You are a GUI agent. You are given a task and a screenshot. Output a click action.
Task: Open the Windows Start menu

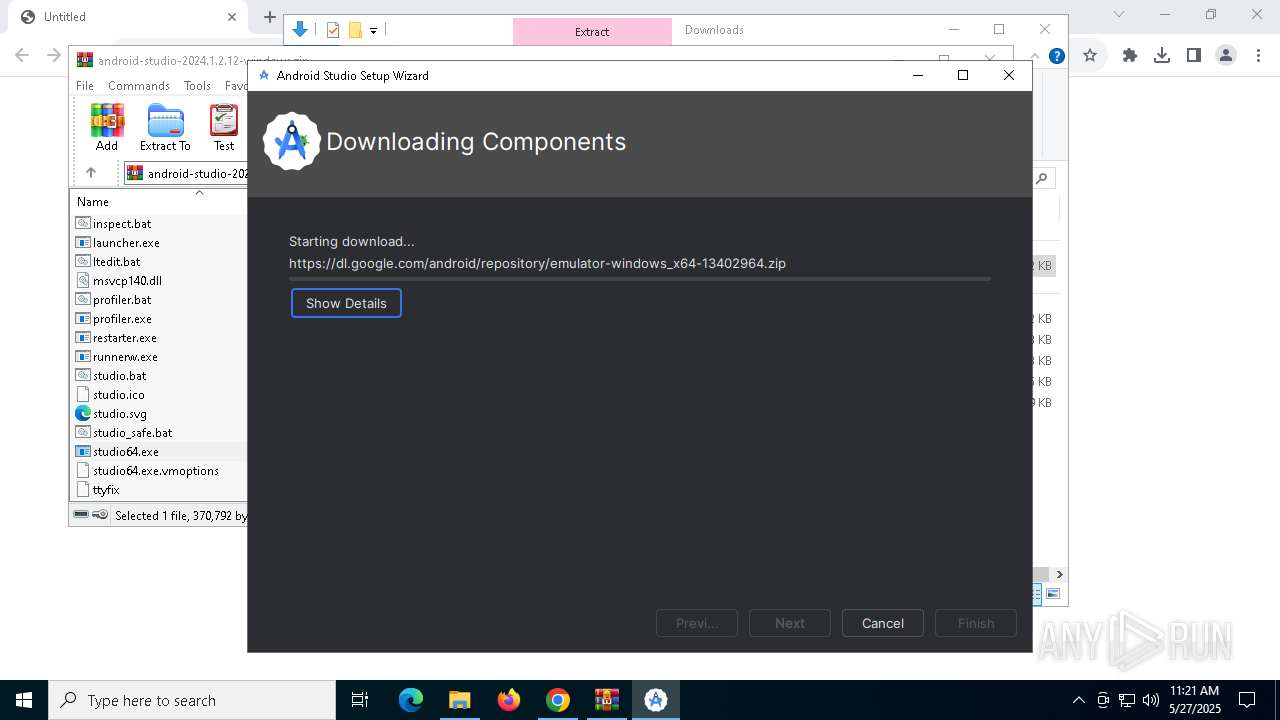tap(24, 700)
